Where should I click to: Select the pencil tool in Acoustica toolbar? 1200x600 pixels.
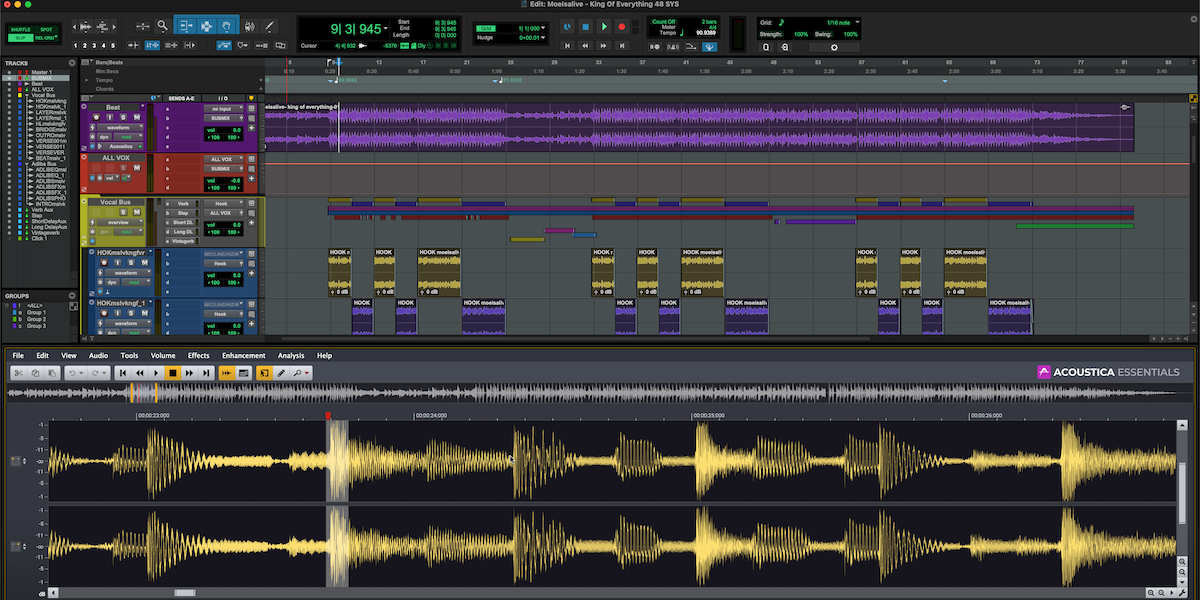(281, 373)
